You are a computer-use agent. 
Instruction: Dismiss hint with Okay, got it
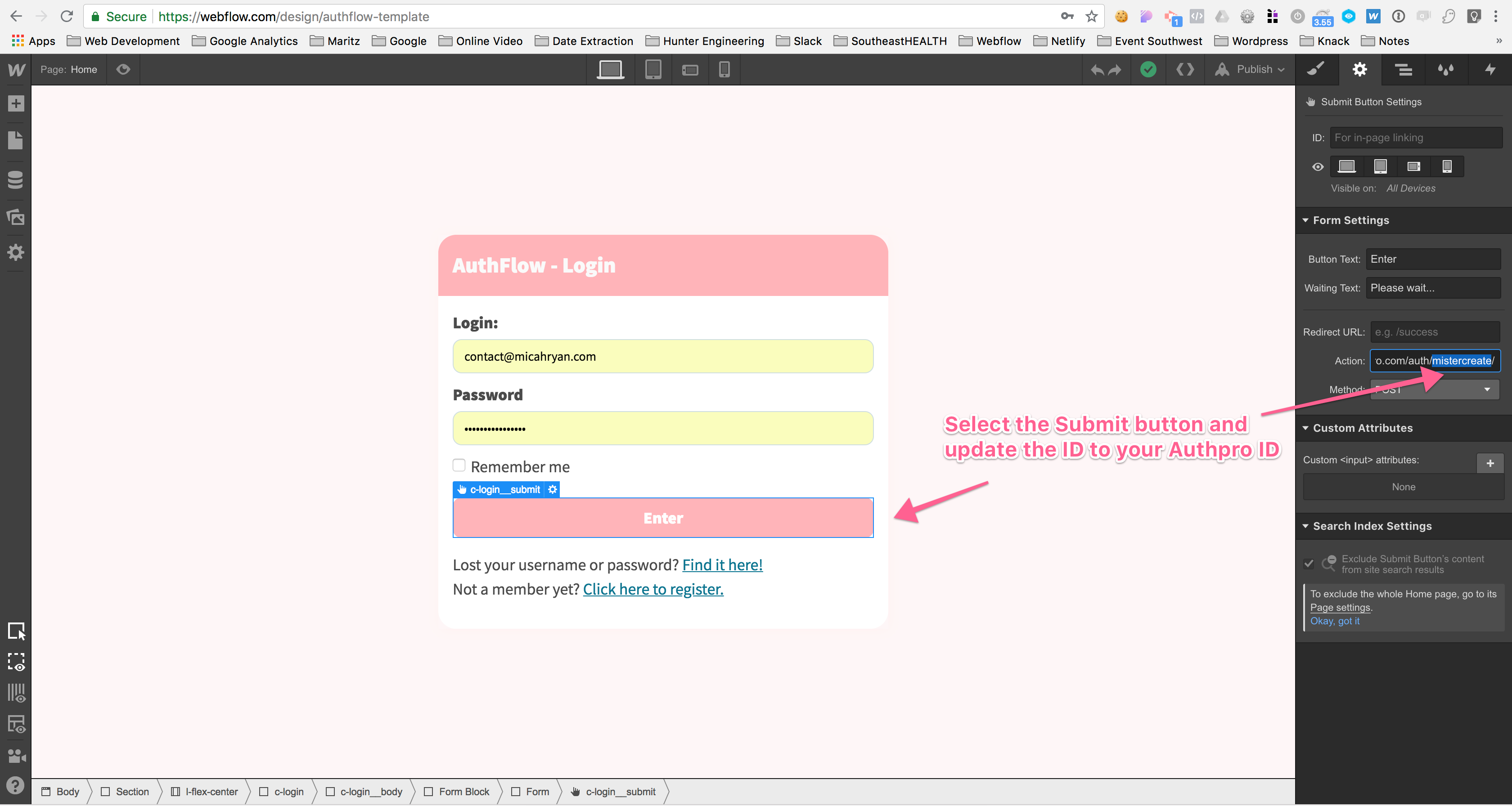point(1334,621)
